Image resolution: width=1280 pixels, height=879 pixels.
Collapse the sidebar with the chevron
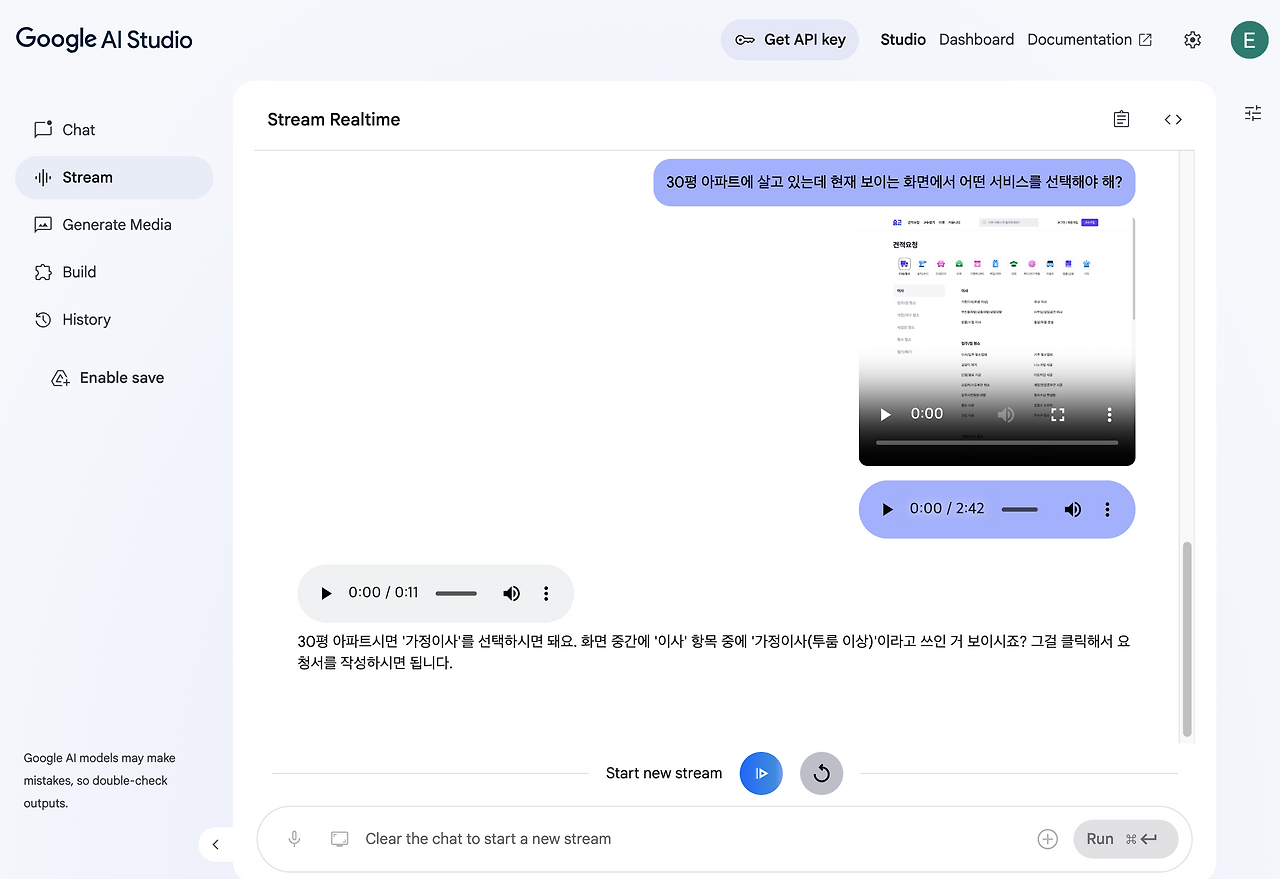(x=215, y=844)
